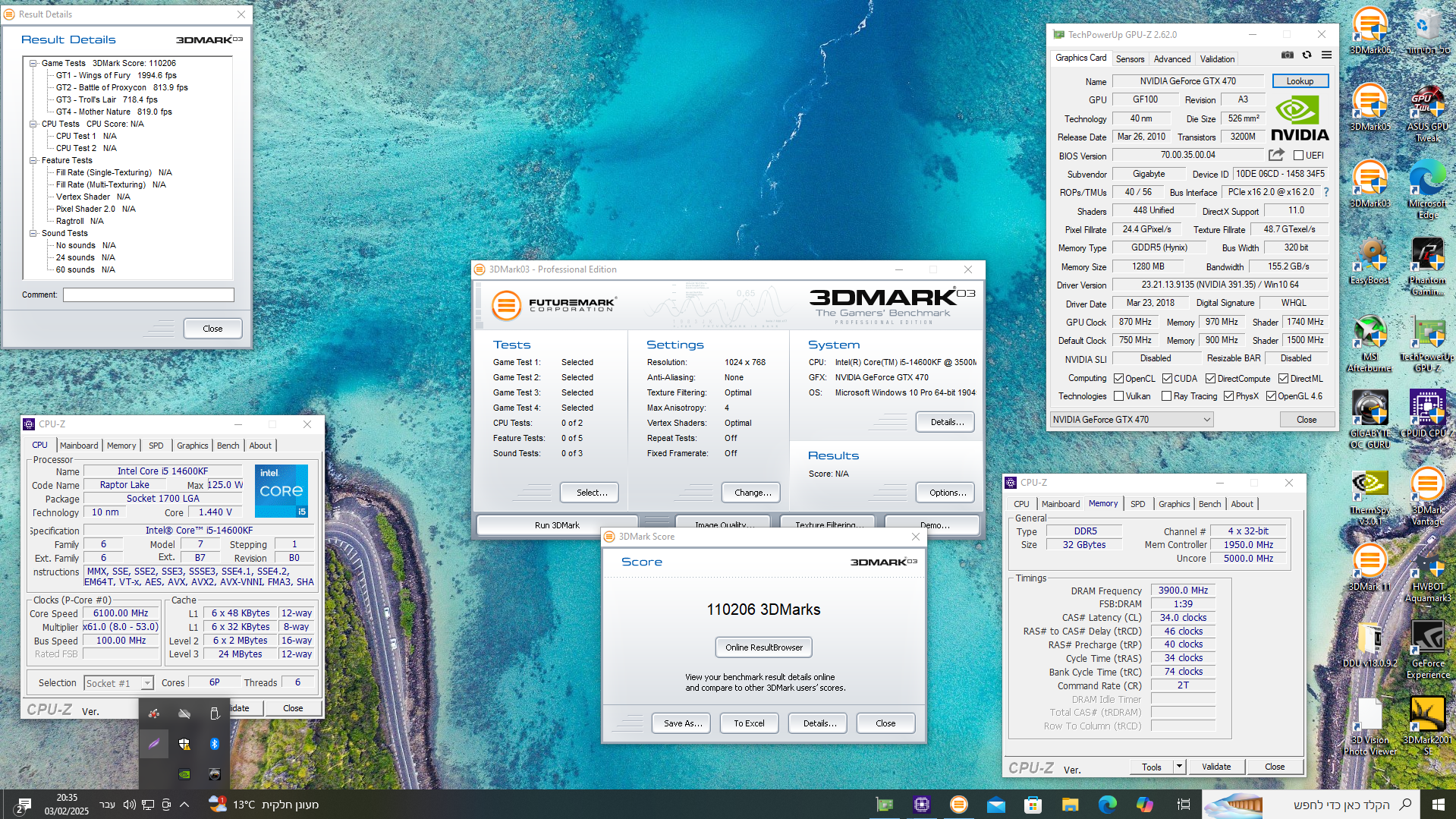Toggle the OpenCL checkbox in GPU-Z
The height and width of the screenshot is (819, 1456).
[1118, 379]
